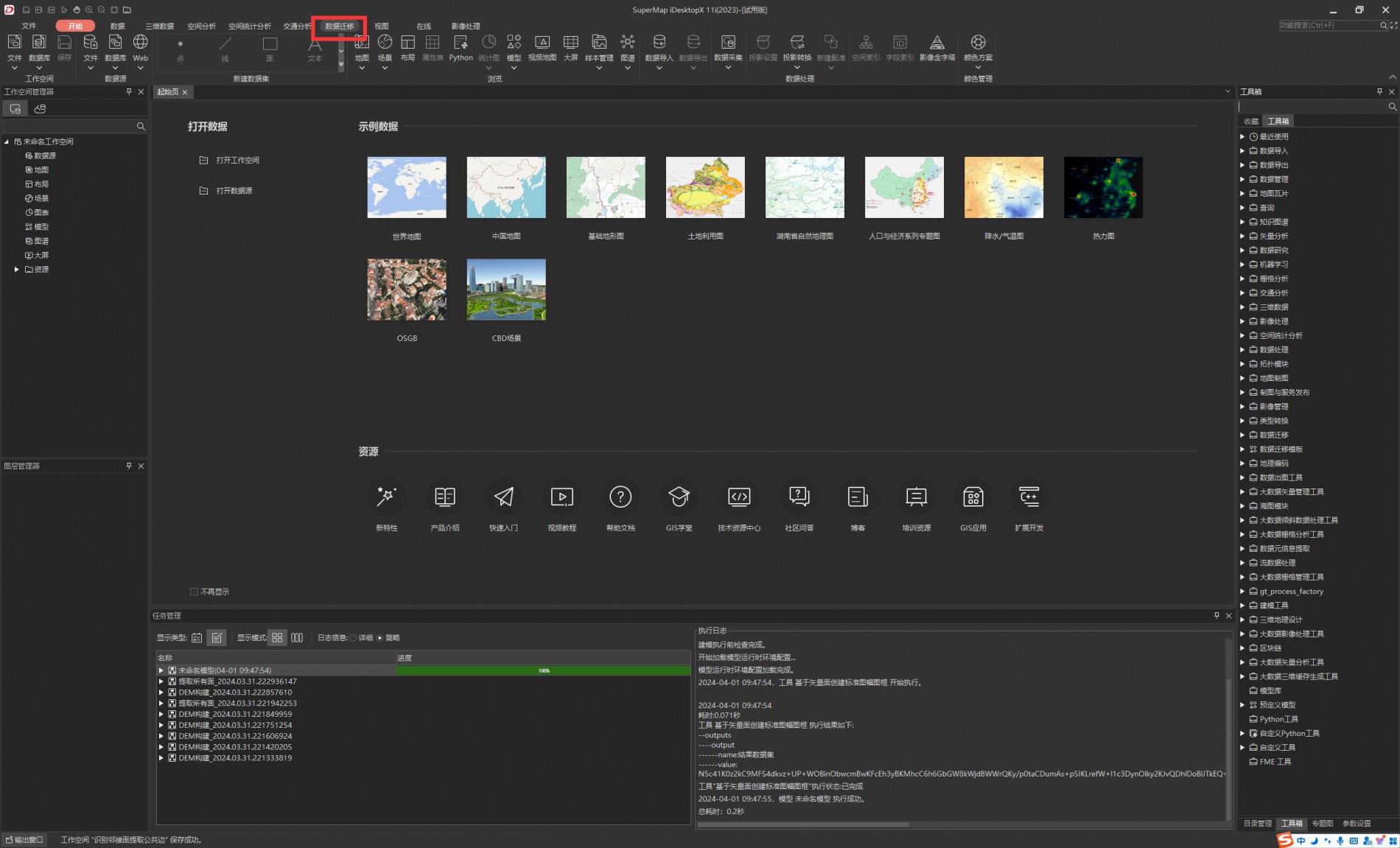Select the 简略 log info radio button
1400x848 pixels.
tap(380, 638)
